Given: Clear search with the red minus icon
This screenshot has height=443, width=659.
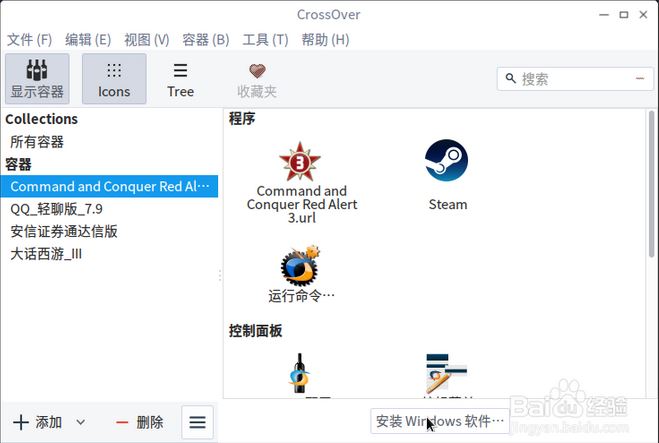Looking at the screenshot, I should 640,79.
